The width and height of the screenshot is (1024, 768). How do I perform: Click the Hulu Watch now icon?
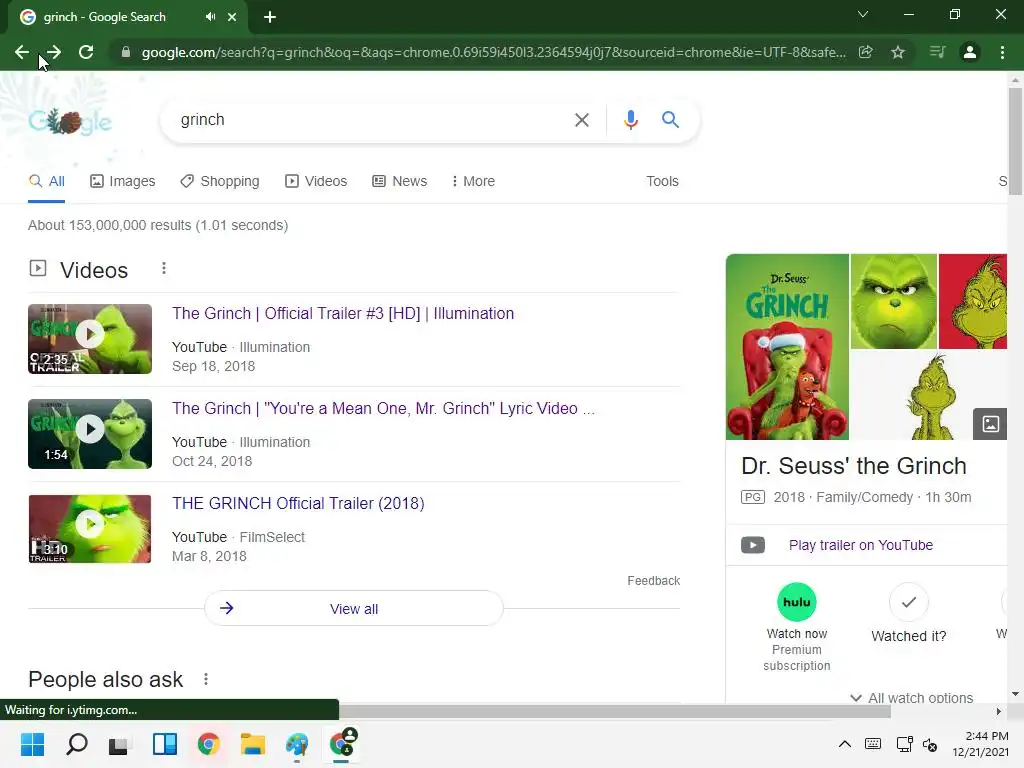797,602
